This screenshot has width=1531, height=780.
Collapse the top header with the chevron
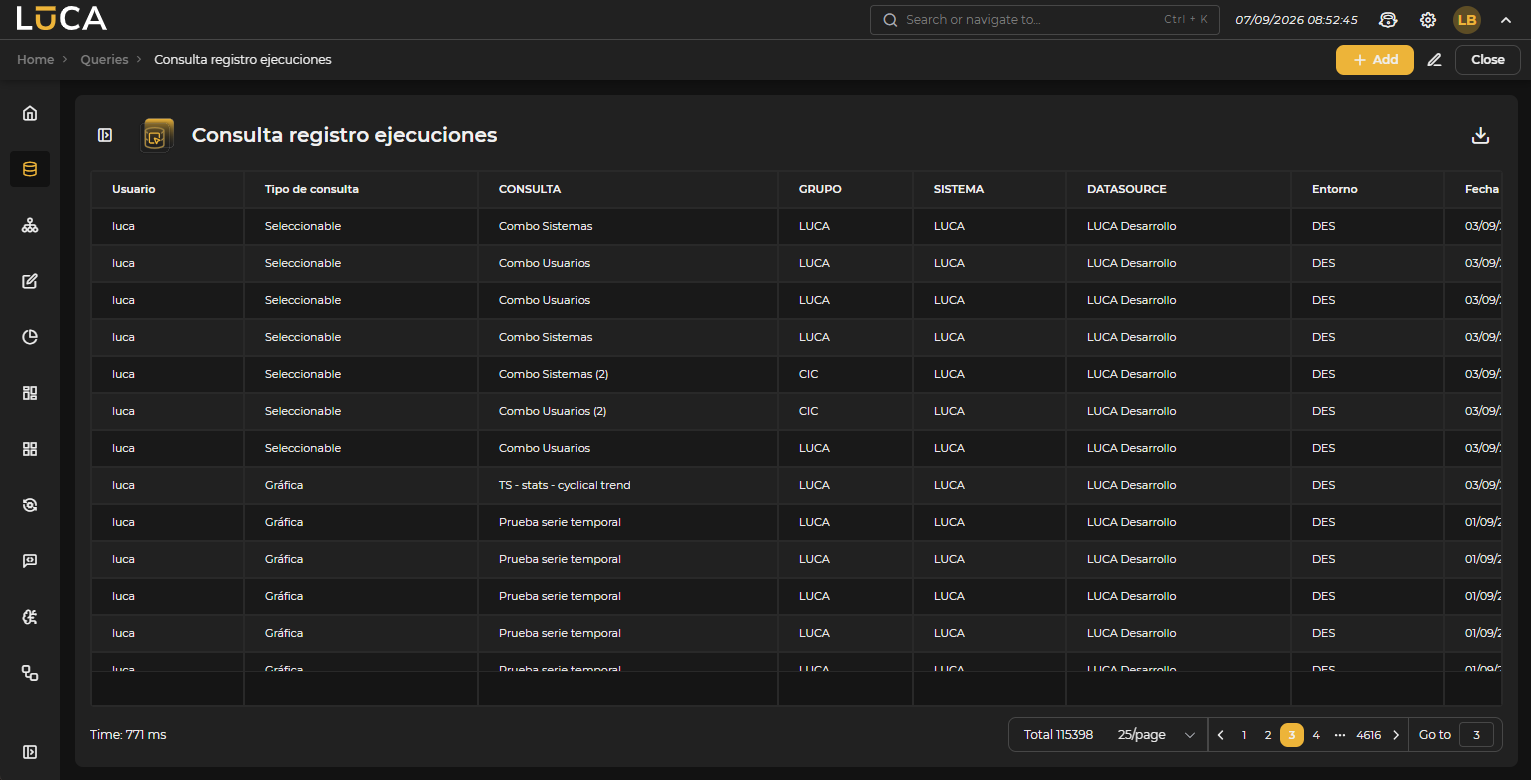[1506, 20]
